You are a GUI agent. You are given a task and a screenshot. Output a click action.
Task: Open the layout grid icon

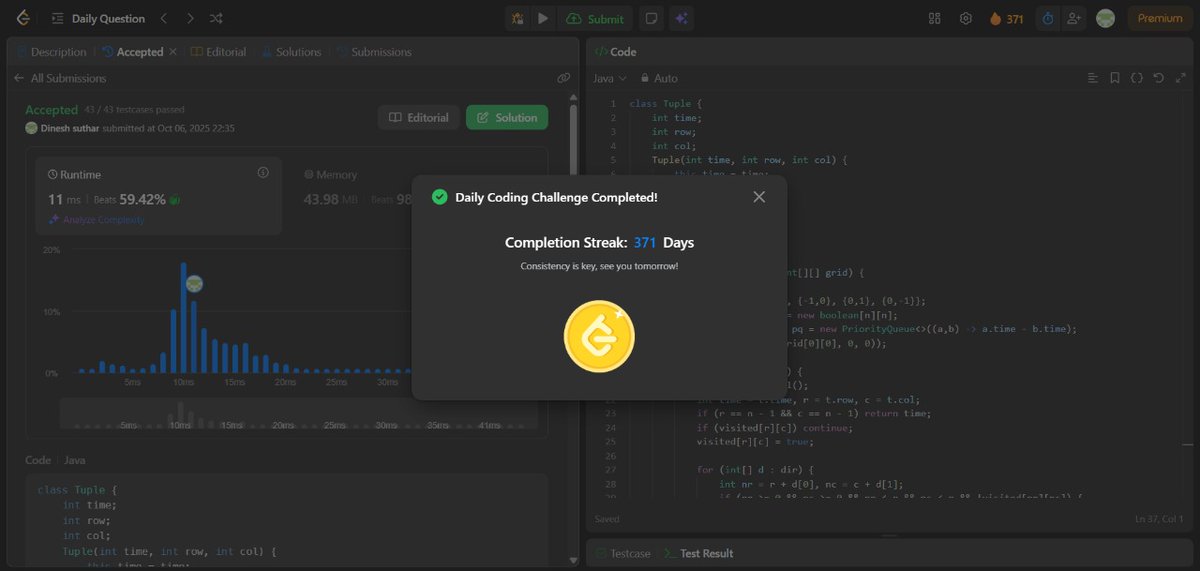point(935,18)
